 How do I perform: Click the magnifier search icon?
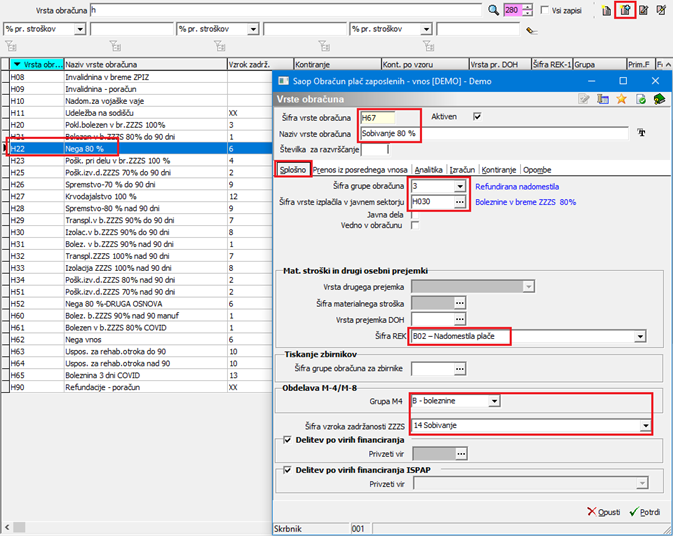[493, 10]
